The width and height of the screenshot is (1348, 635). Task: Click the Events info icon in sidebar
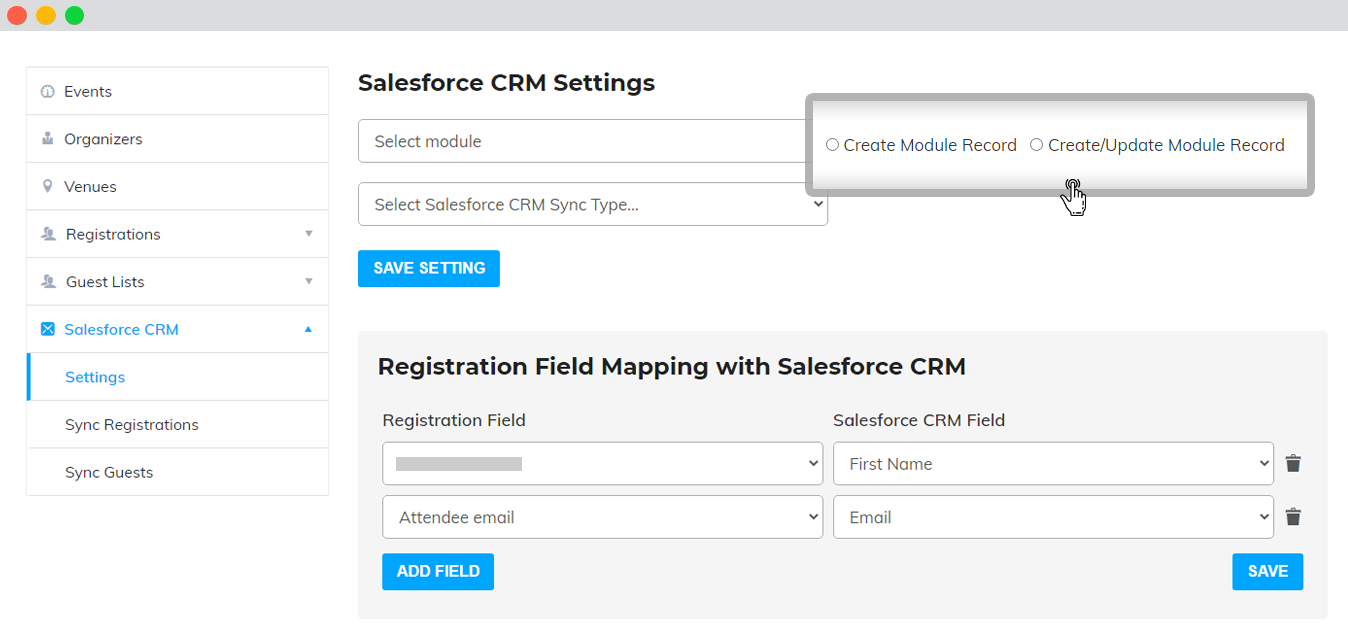tap(47, 92)
